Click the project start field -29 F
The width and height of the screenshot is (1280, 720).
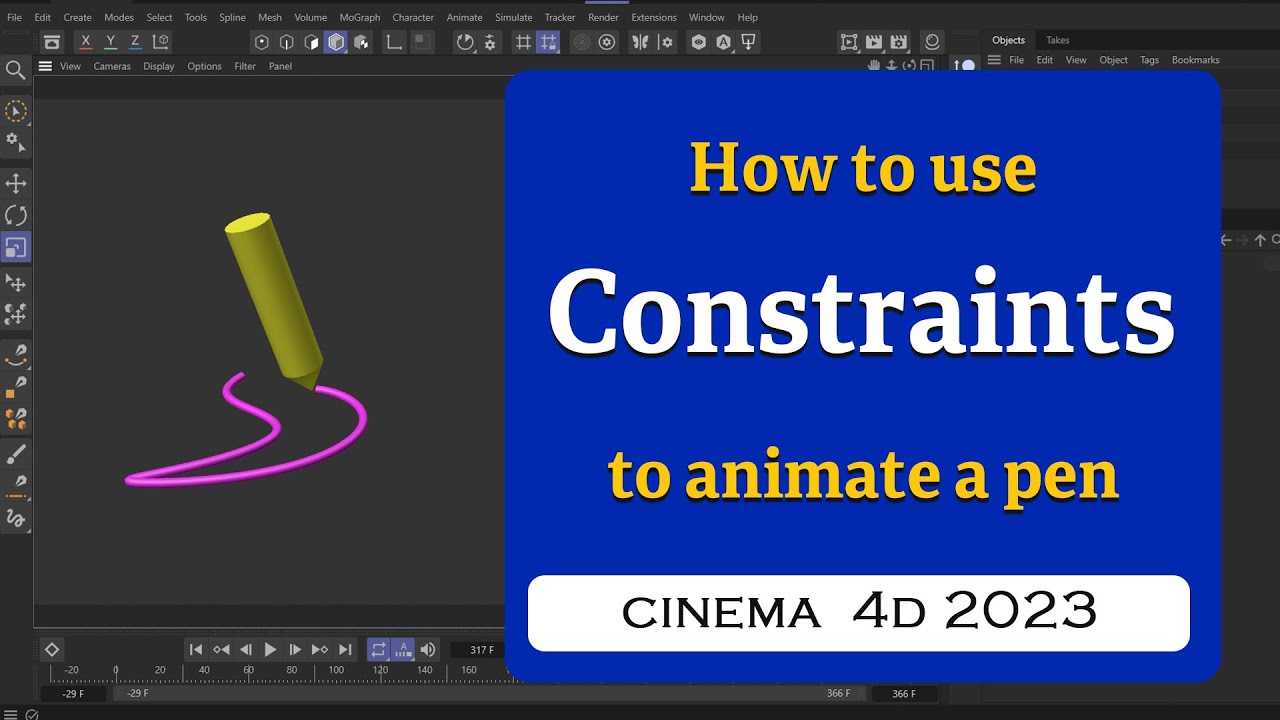[72, 693]
